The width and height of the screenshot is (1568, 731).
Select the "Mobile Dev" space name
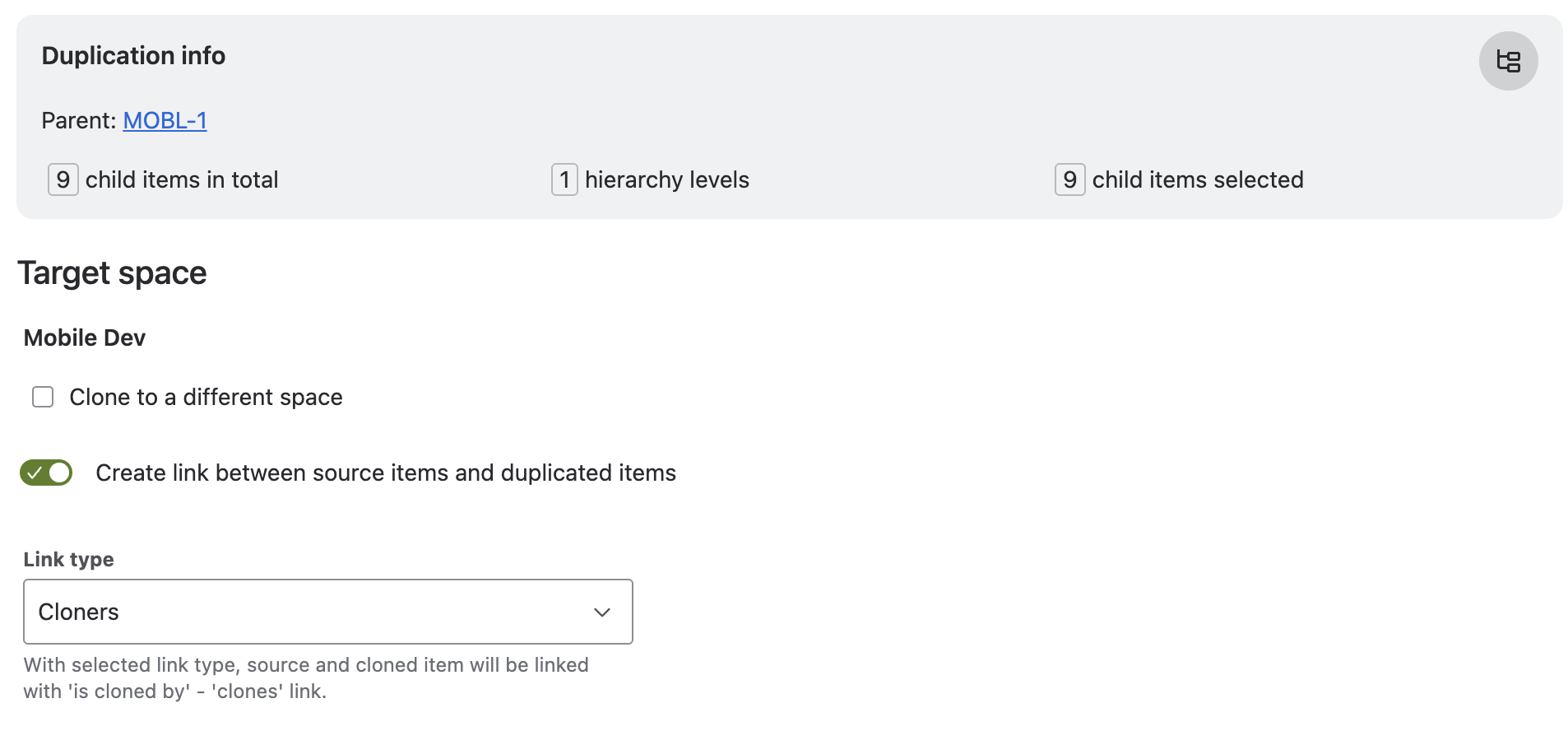85,338
